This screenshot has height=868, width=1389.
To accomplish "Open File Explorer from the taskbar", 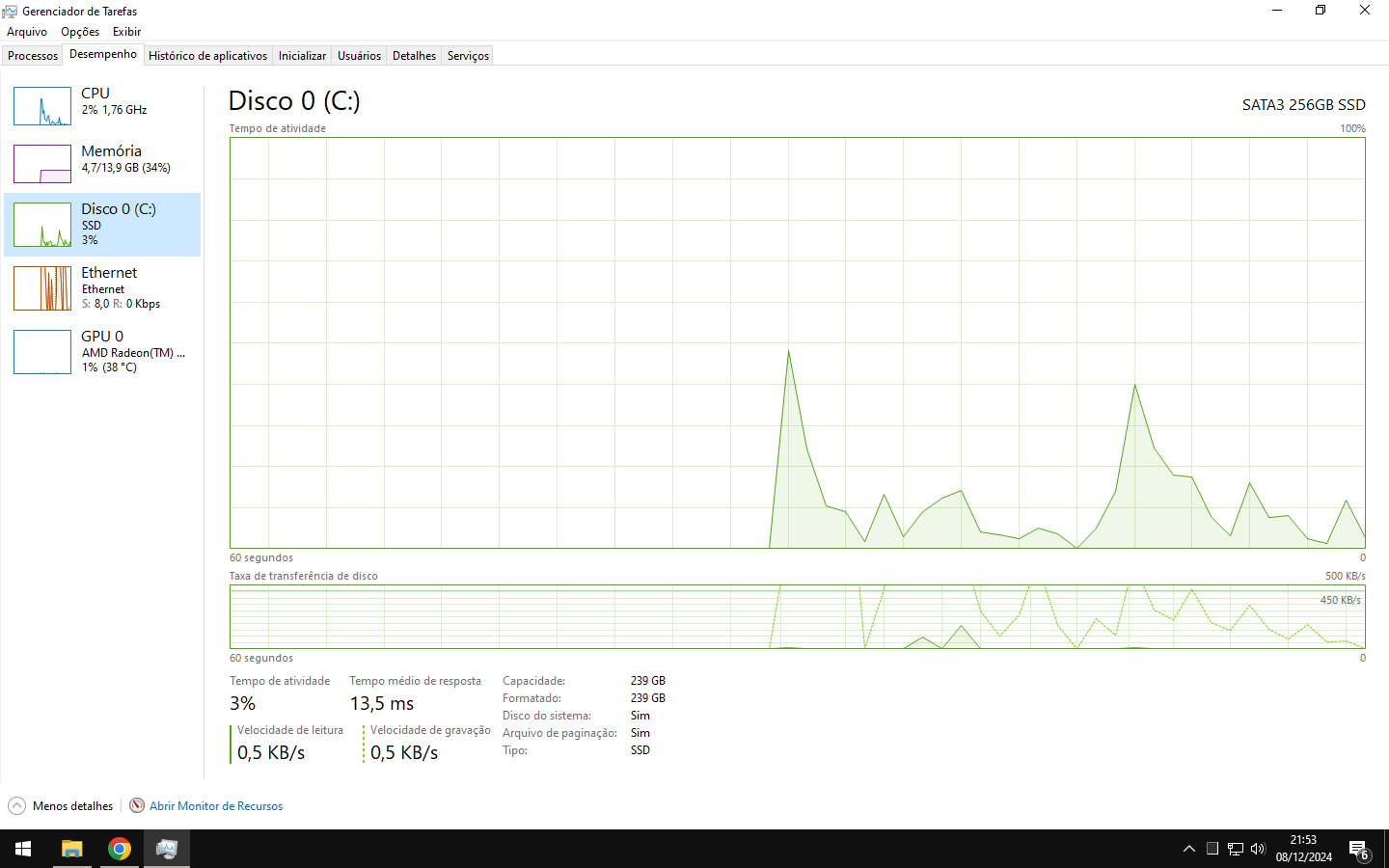I will 72,849.
